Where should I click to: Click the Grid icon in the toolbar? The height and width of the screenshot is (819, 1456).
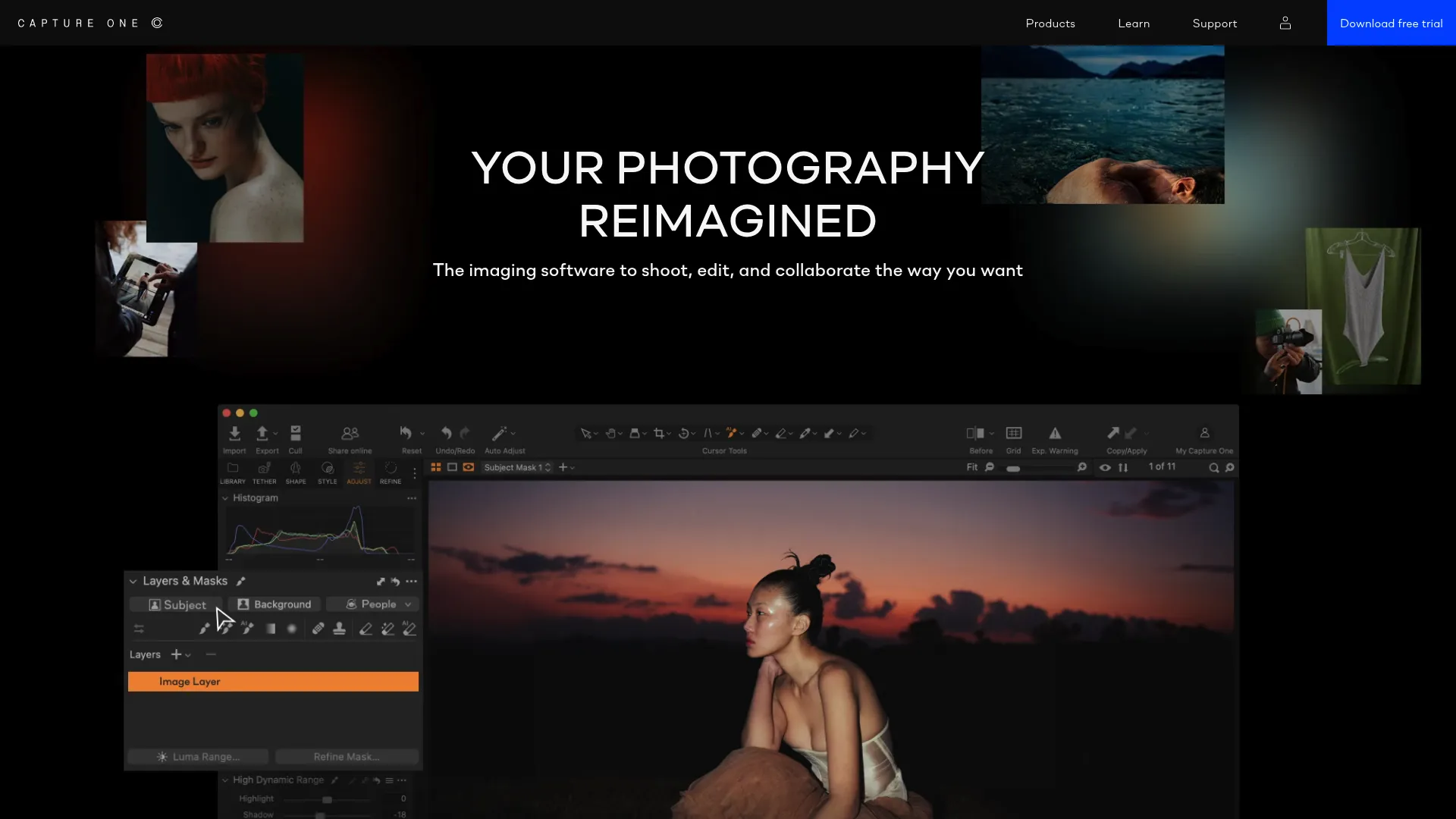tap(1014, 433)
